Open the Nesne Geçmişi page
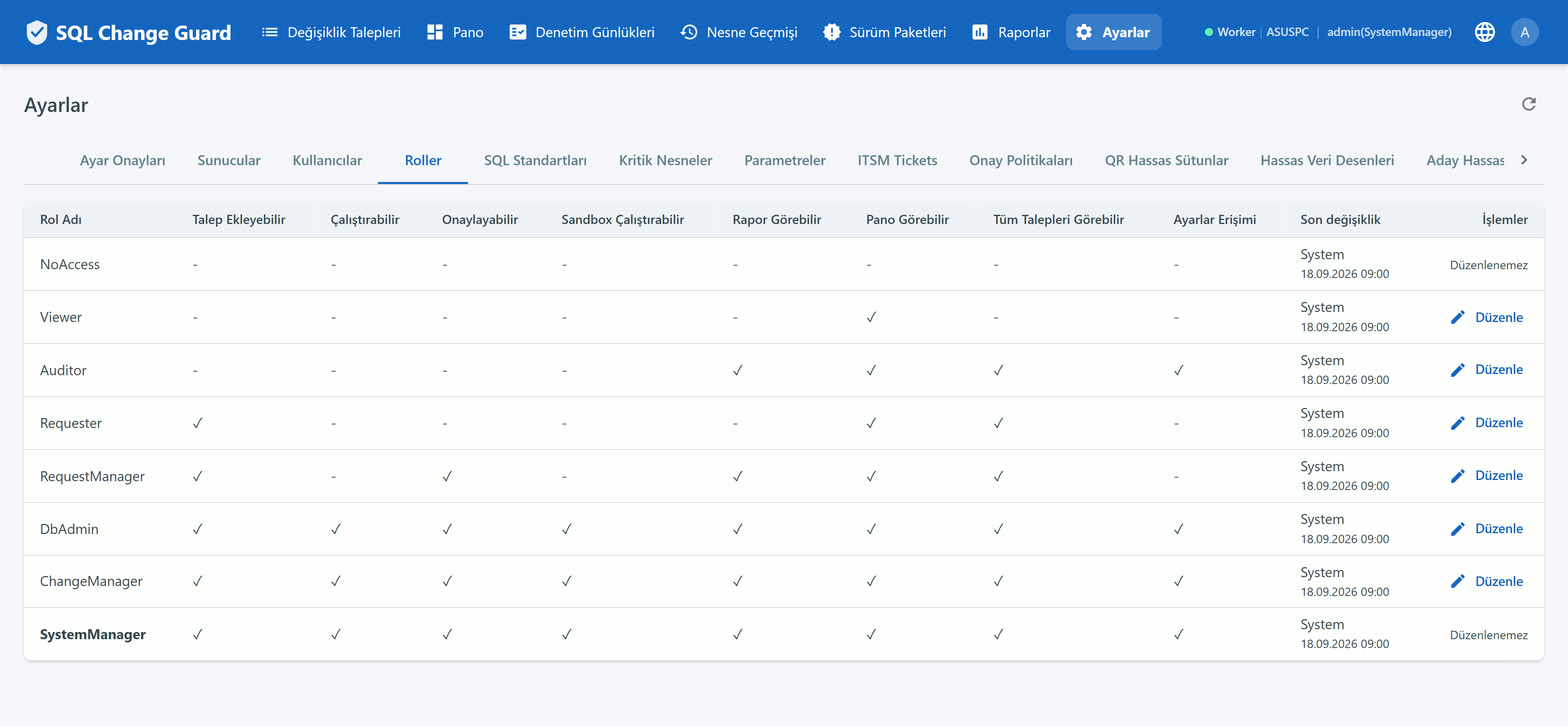 tap(739, 32)
